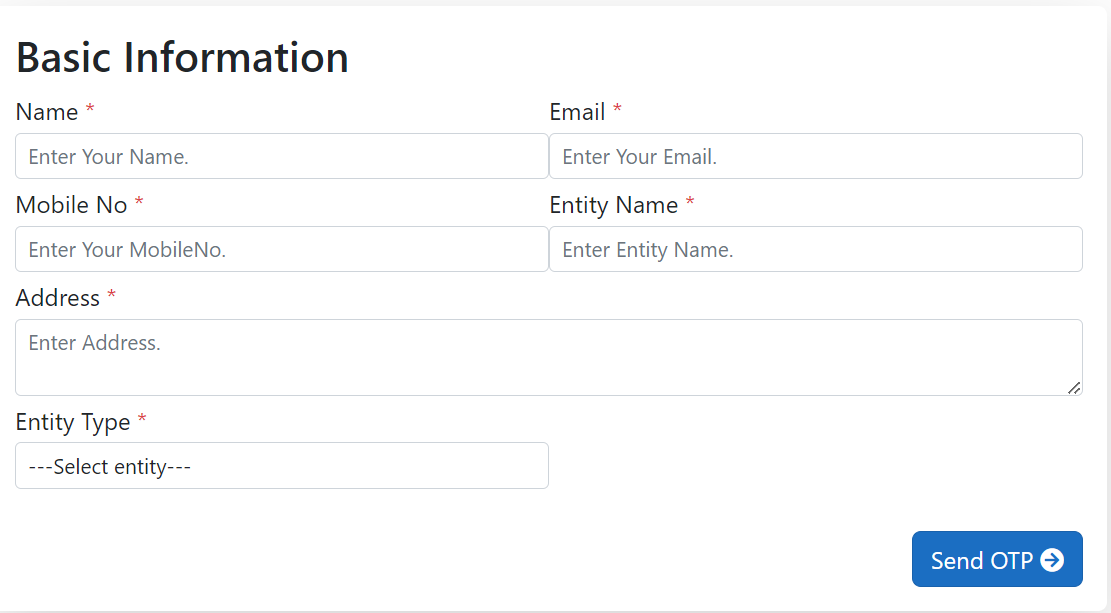Select the Enter Your MobileNo input
Viewport: 1111px width, 613px height.
(282, 249)
